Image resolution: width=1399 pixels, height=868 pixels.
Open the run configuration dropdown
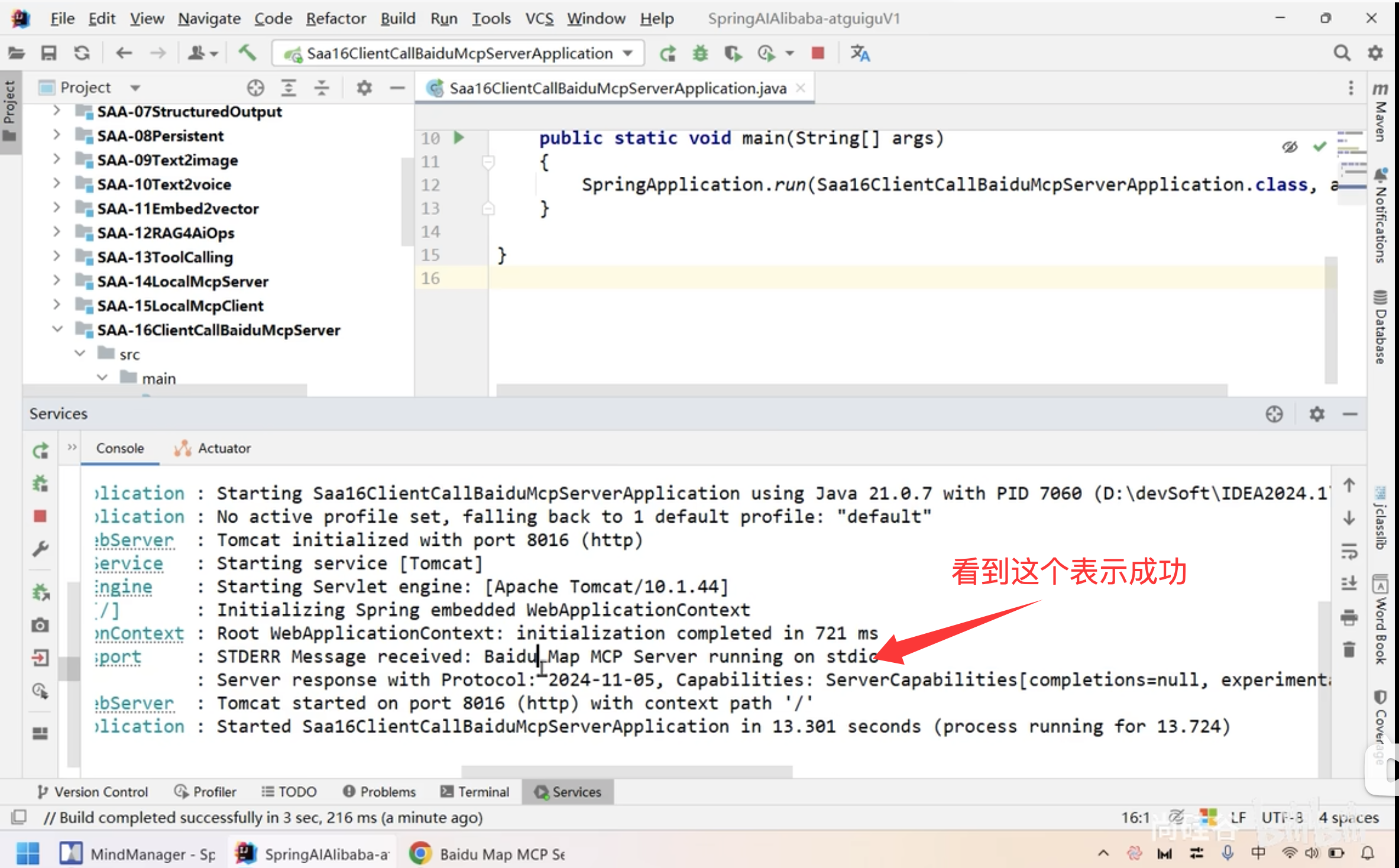point(628,53)
